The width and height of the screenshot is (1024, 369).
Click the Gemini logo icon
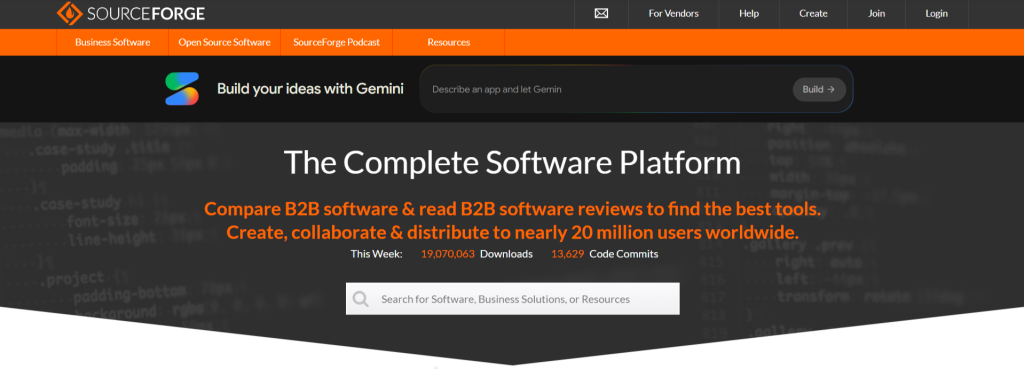(x=182, y=89)
